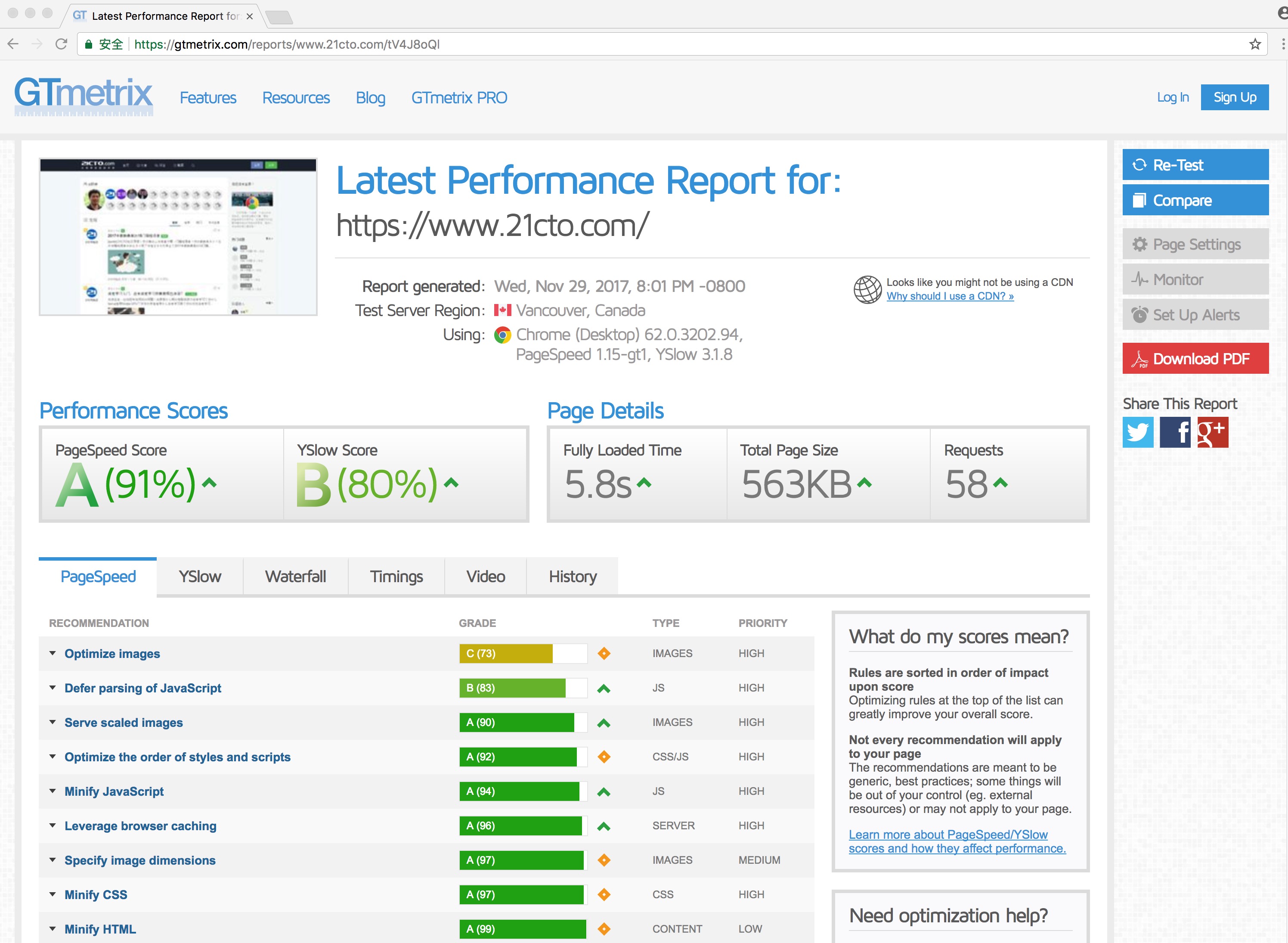The height and width of the screenshot is (943, 1288).
Task: Share report via Google Plus icon
Action: 1213,432
